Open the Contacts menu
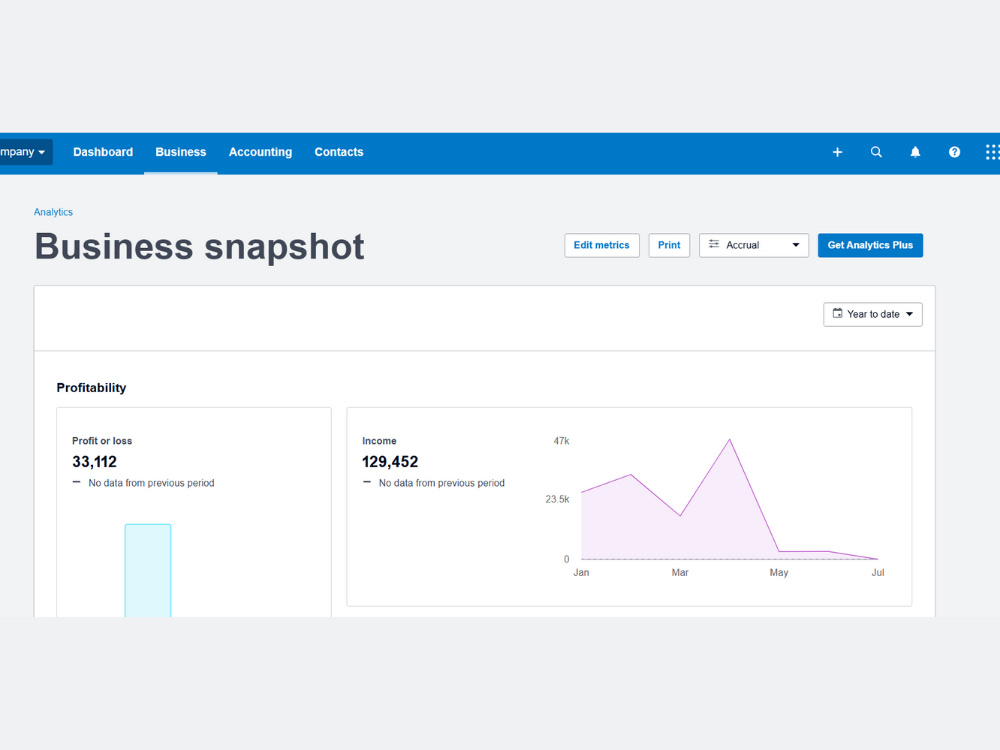The image size is (1000, 750). coord(339,152)
